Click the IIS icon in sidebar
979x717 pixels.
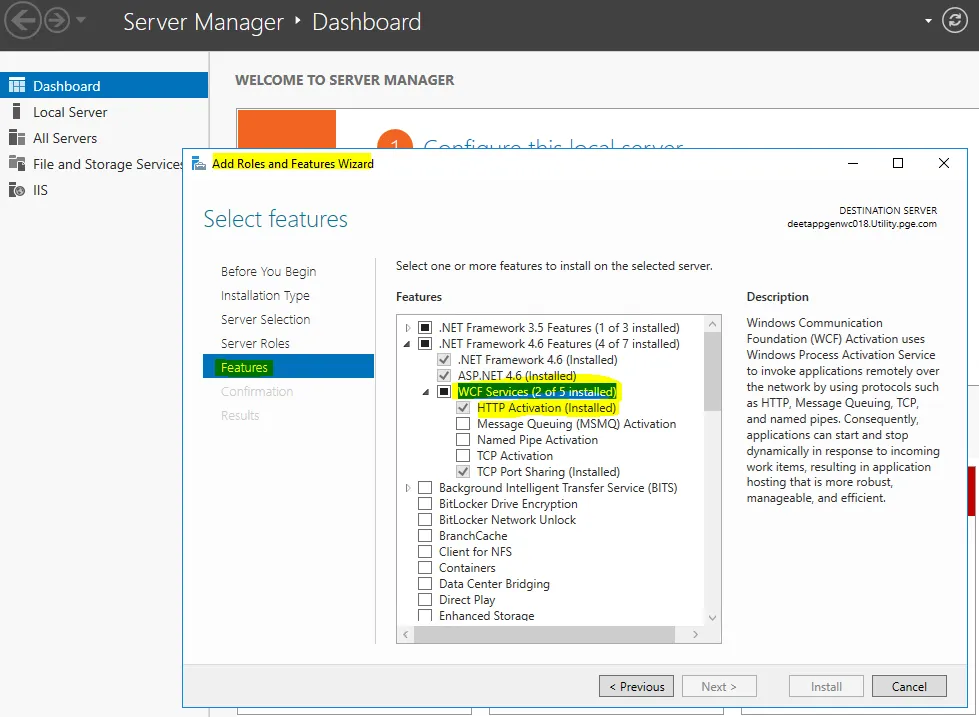tap(17, 190)
